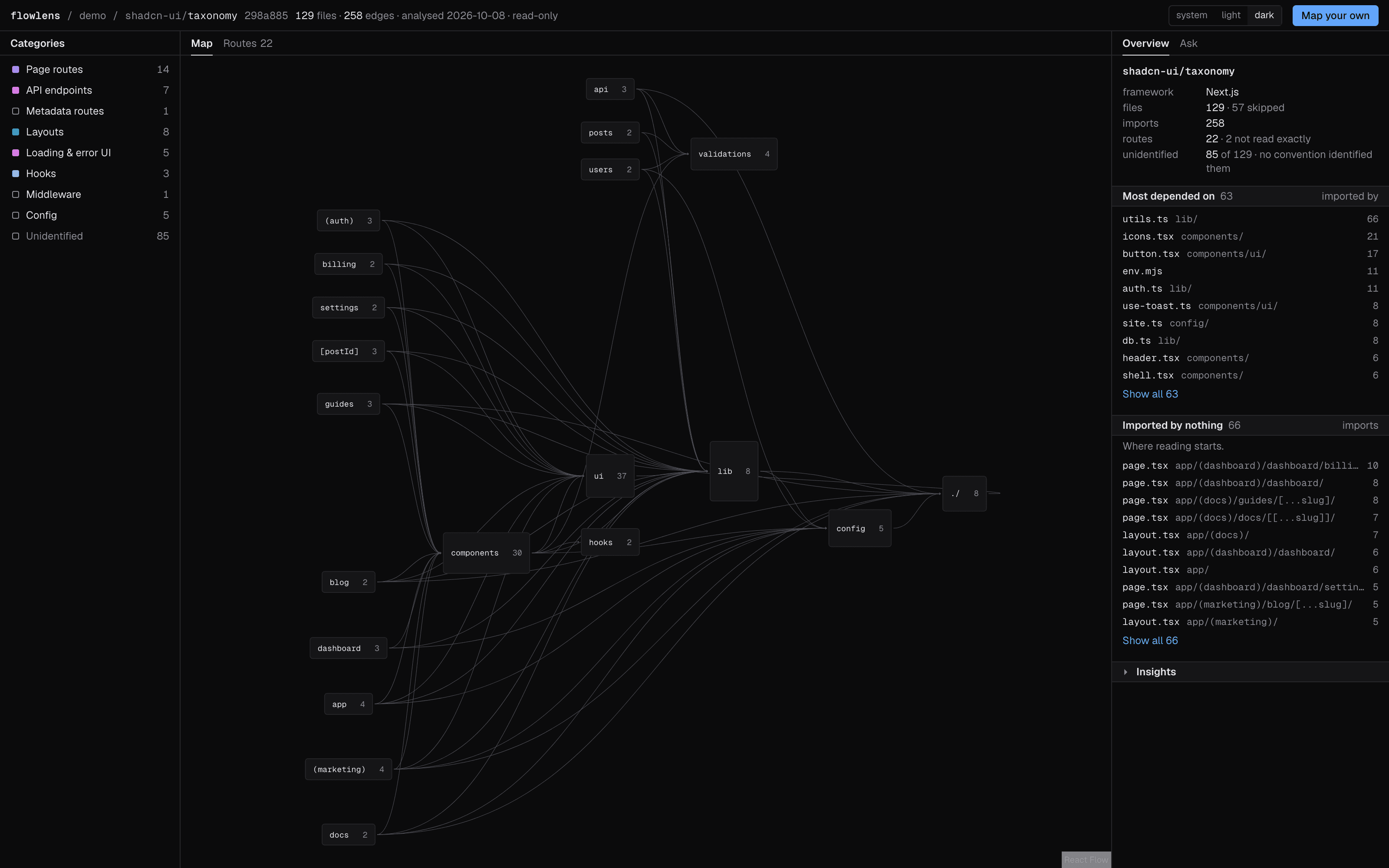Choose the system theme option
The height and width of the screenshot is (868, 1389).
coord(1192,16)
